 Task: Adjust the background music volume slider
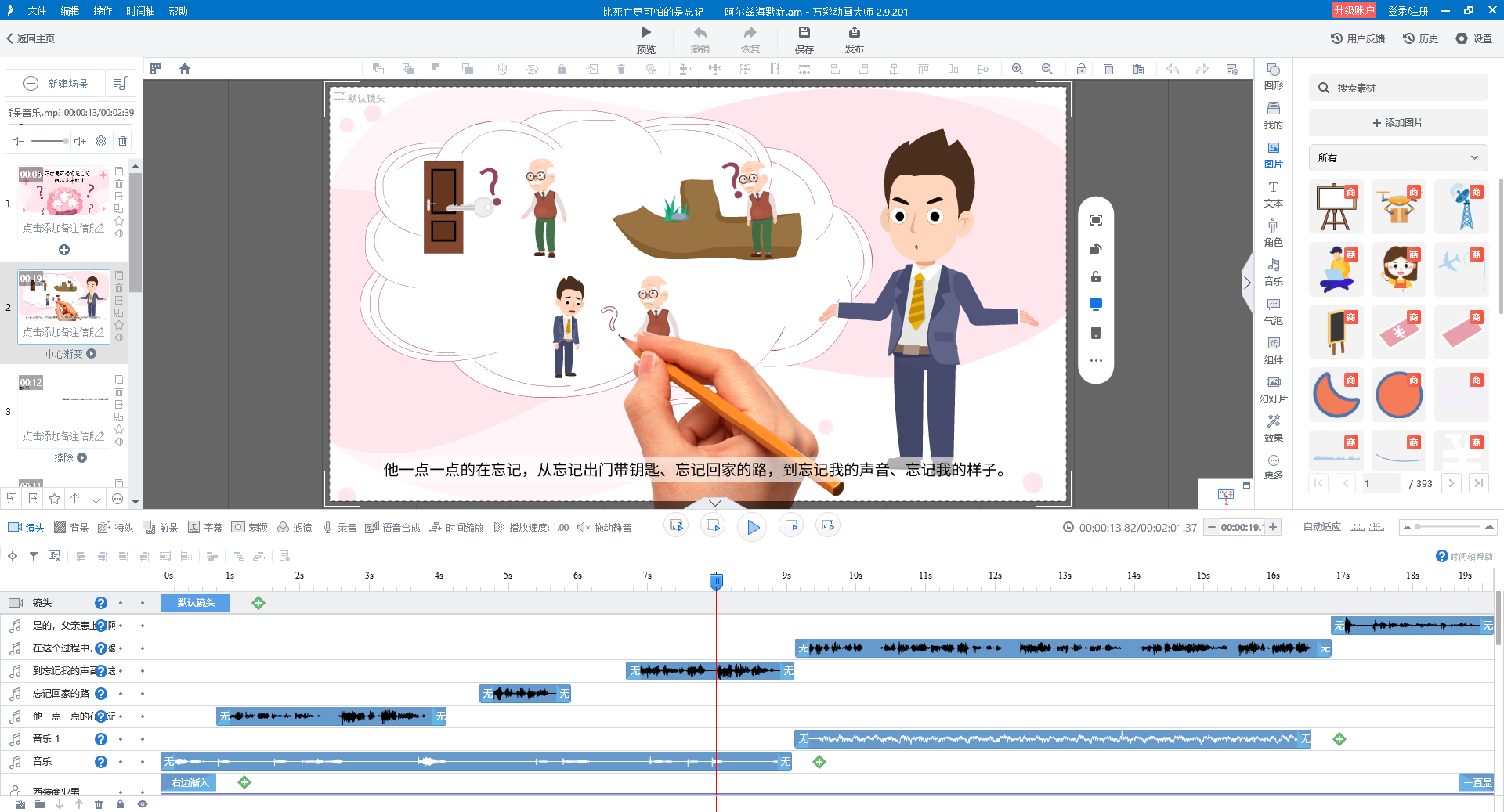point(49,141)
